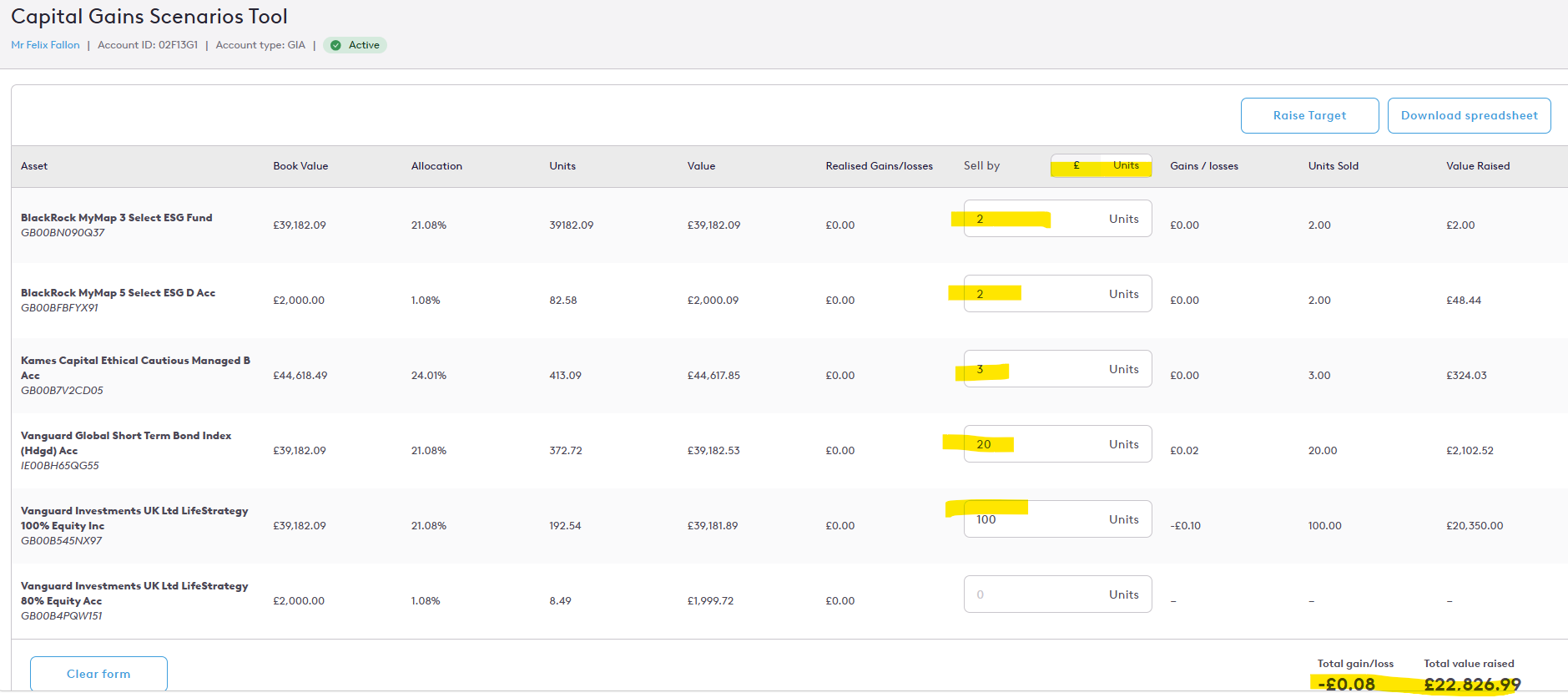Edit sell units for BlackRock MyMap 3

coord(1057,219)
